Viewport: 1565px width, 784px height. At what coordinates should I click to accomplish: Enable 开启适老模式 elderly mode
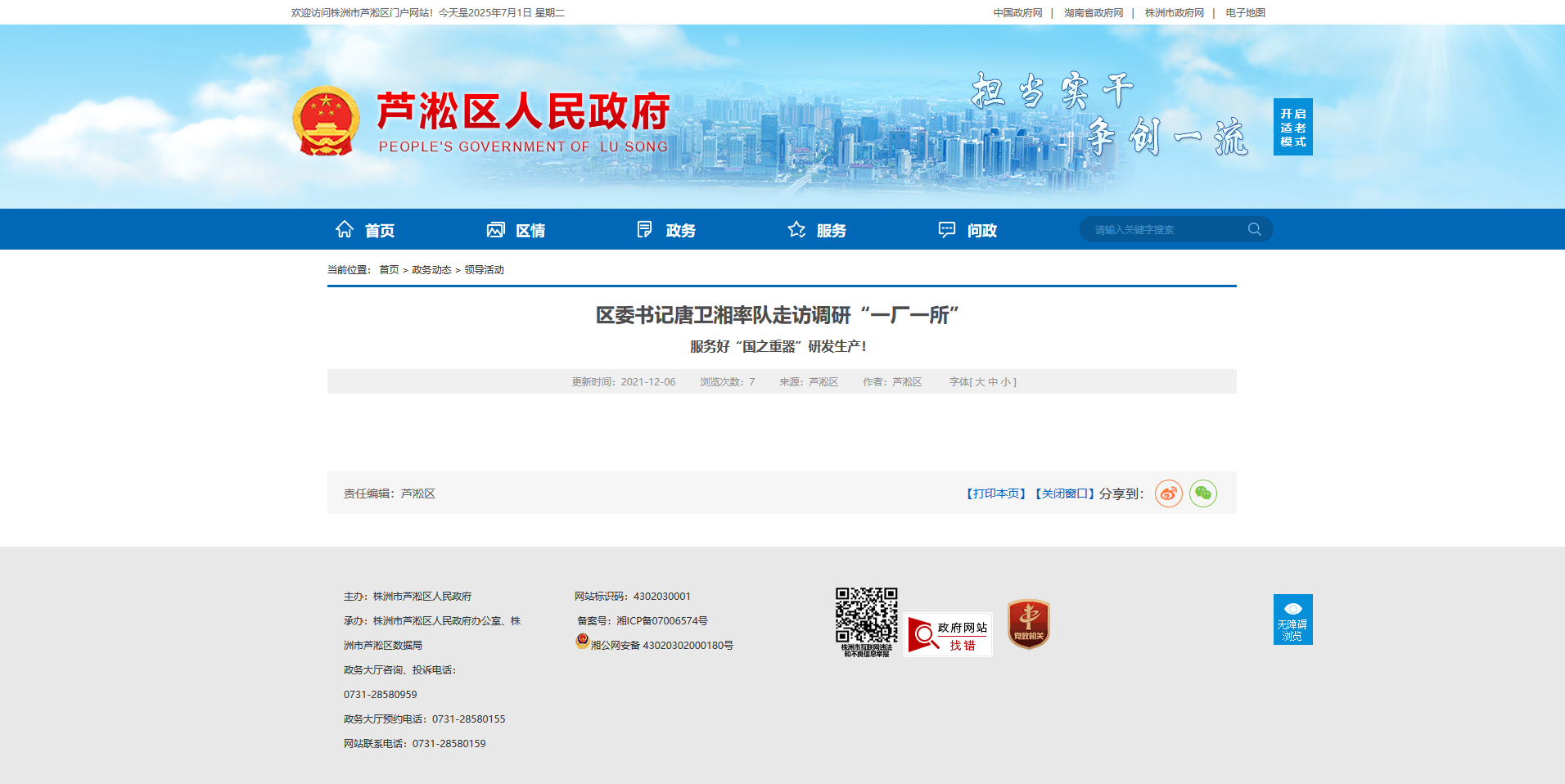[1293, 127]
